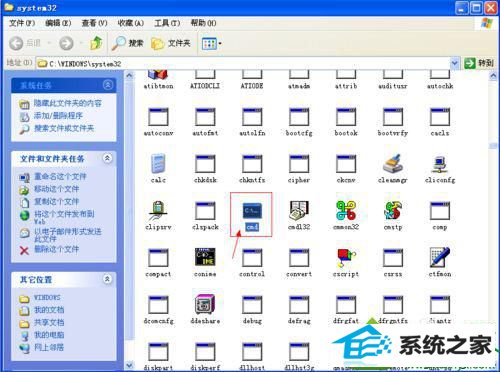This screenshot has width=500, height=372.
Task: Go up one folder level
Action: point(96,43)
